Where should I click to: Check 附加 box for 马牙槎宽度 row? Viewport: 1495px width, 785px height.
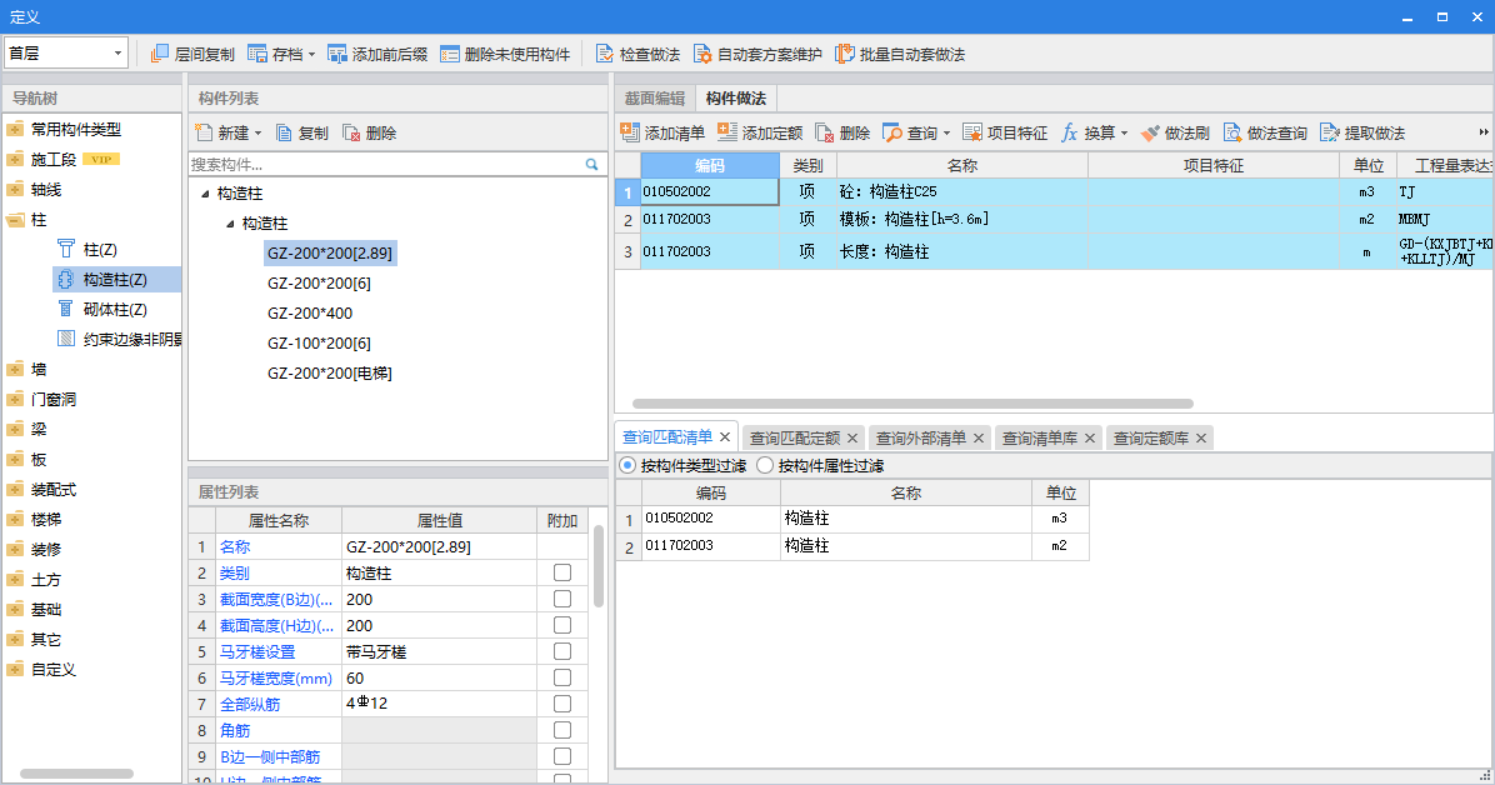pos(563,677)
